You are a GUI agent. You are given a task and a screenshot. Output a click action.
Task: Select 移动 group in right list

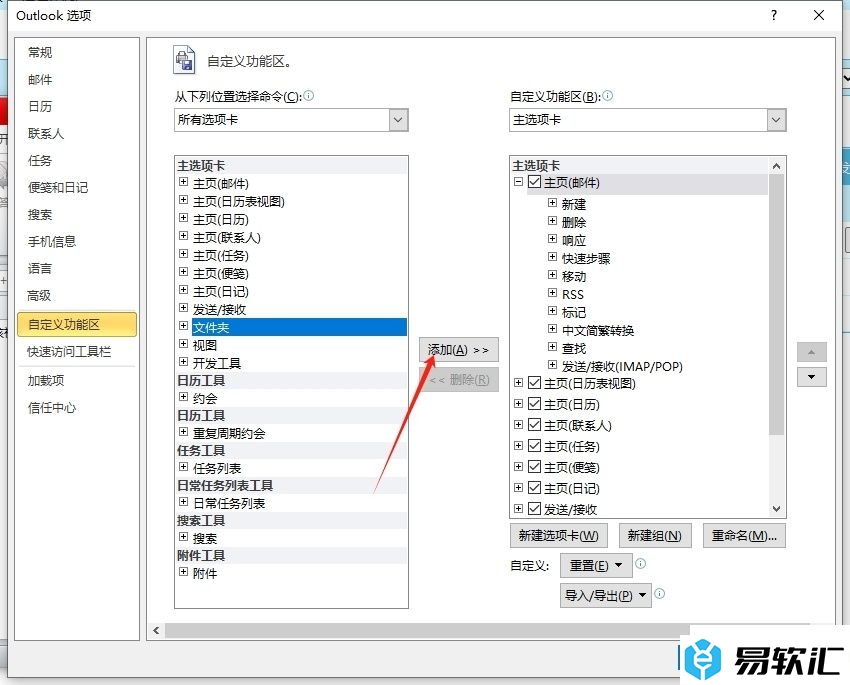(x=574, y=276)
